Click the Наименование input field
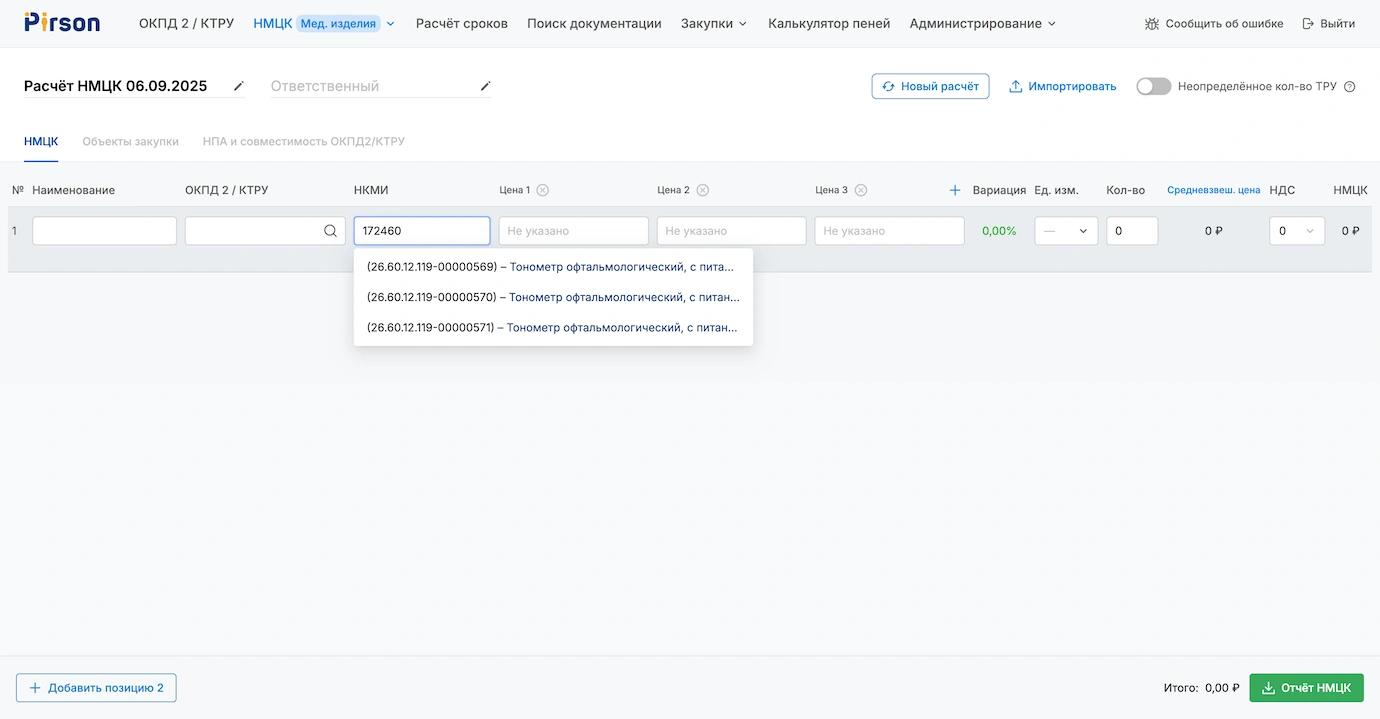This screenshot has width=1380, height=719. pyautogui.click(x=104, y=231)
